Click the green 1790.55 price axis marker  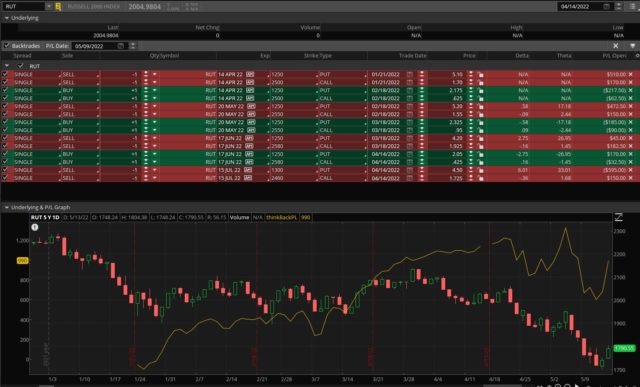pyautogui.click(x=624, y=348)
